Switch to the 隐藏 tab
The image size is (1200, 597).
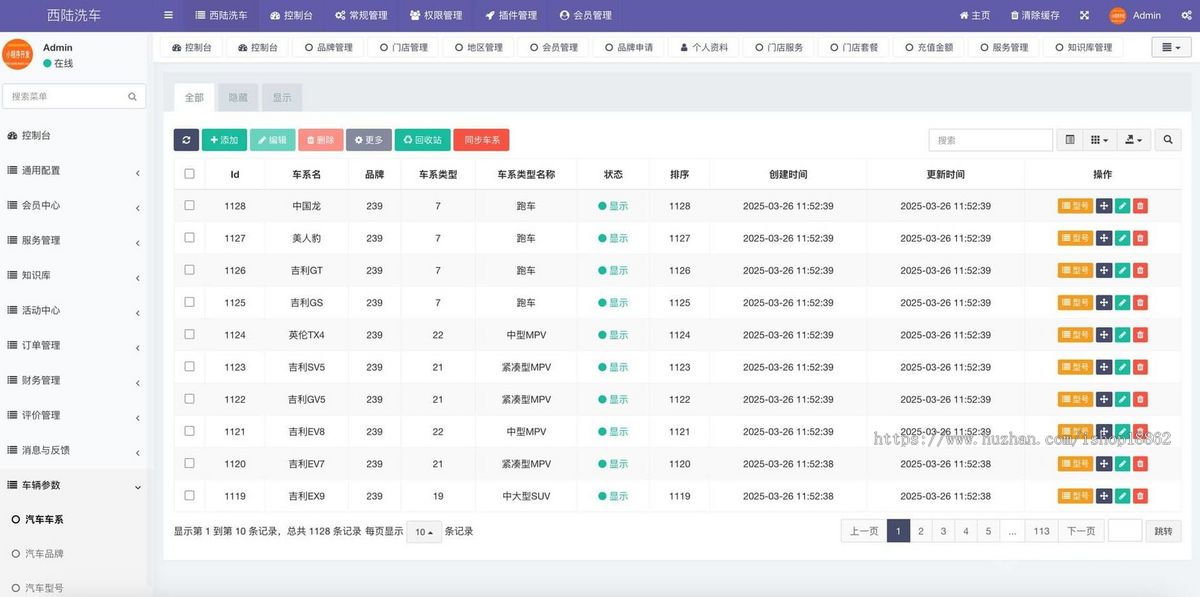coord(238,97)
